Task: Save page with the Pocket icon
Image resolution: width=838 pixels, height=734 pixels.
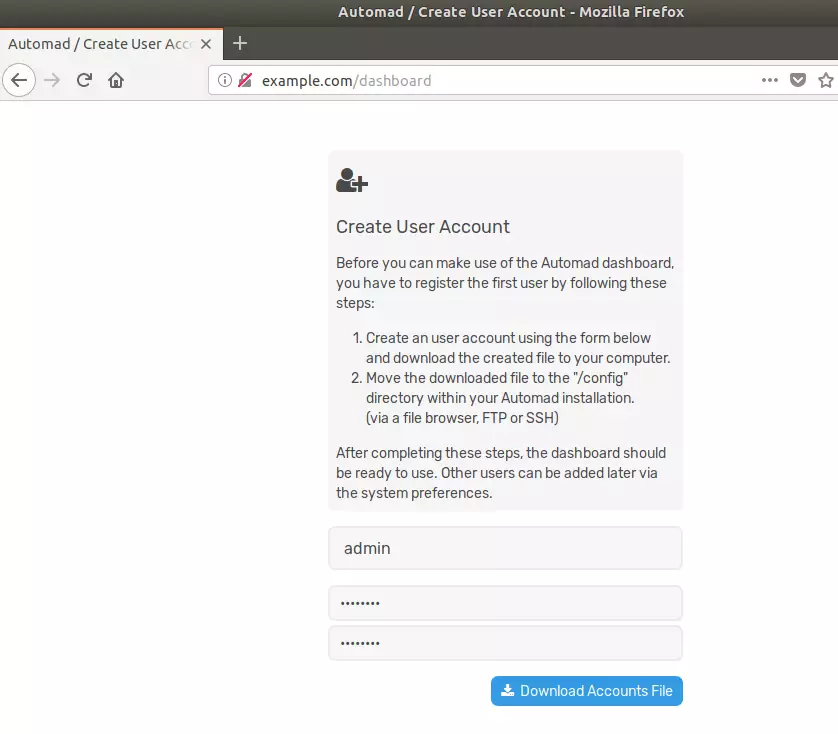Action: [798, 80]
